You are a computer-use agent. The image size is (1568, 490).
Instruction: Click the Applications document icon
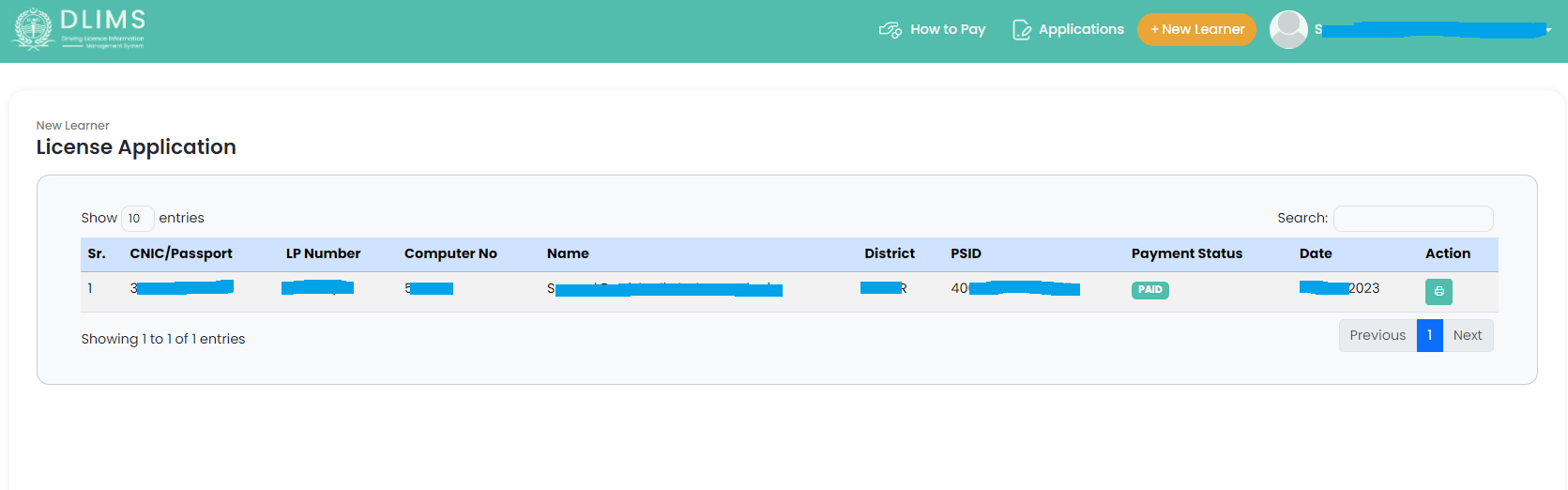1021,30
